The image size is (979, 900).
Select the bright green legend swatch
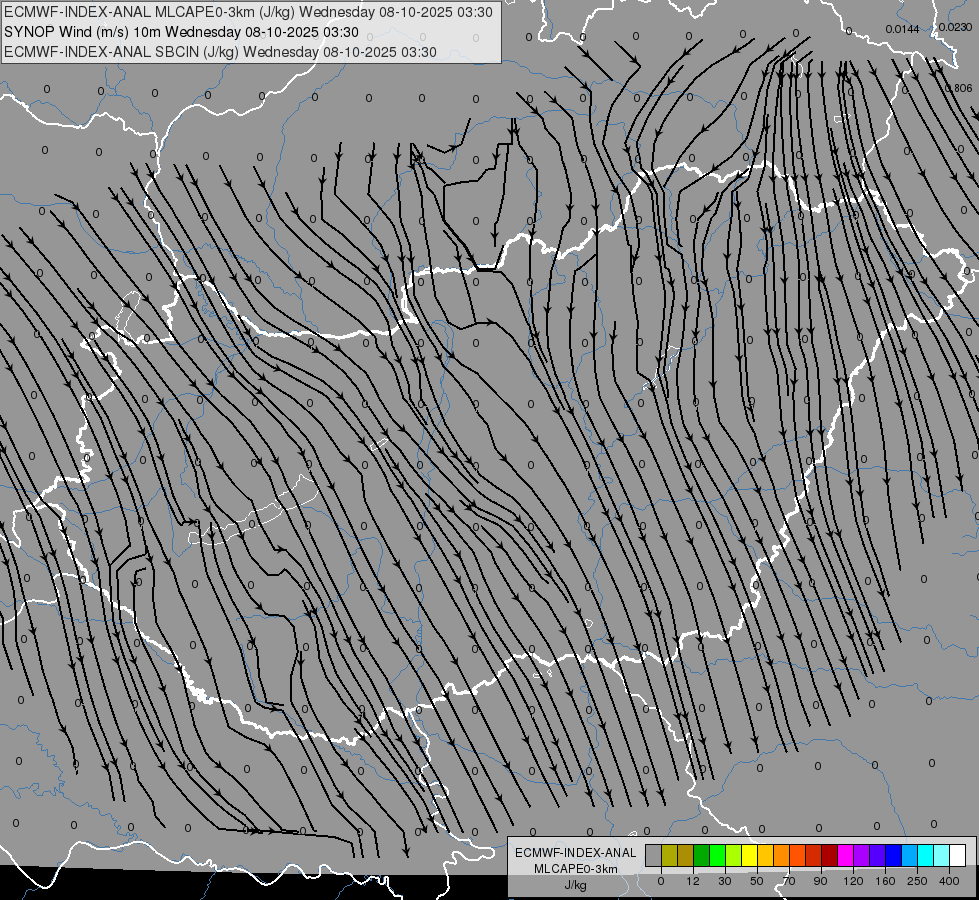point(717,855)
